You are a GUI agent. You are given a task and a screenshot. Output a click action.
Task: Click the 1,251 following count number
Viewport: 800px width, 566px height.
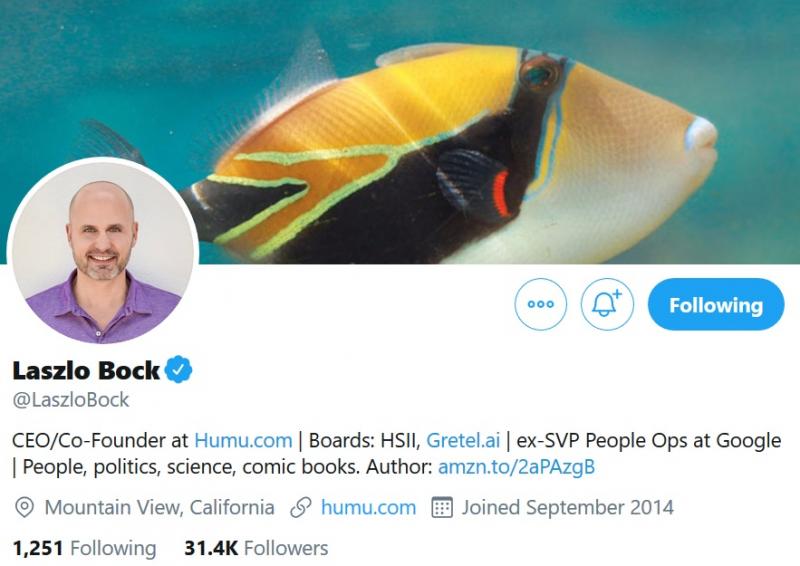tap(38, 548)
